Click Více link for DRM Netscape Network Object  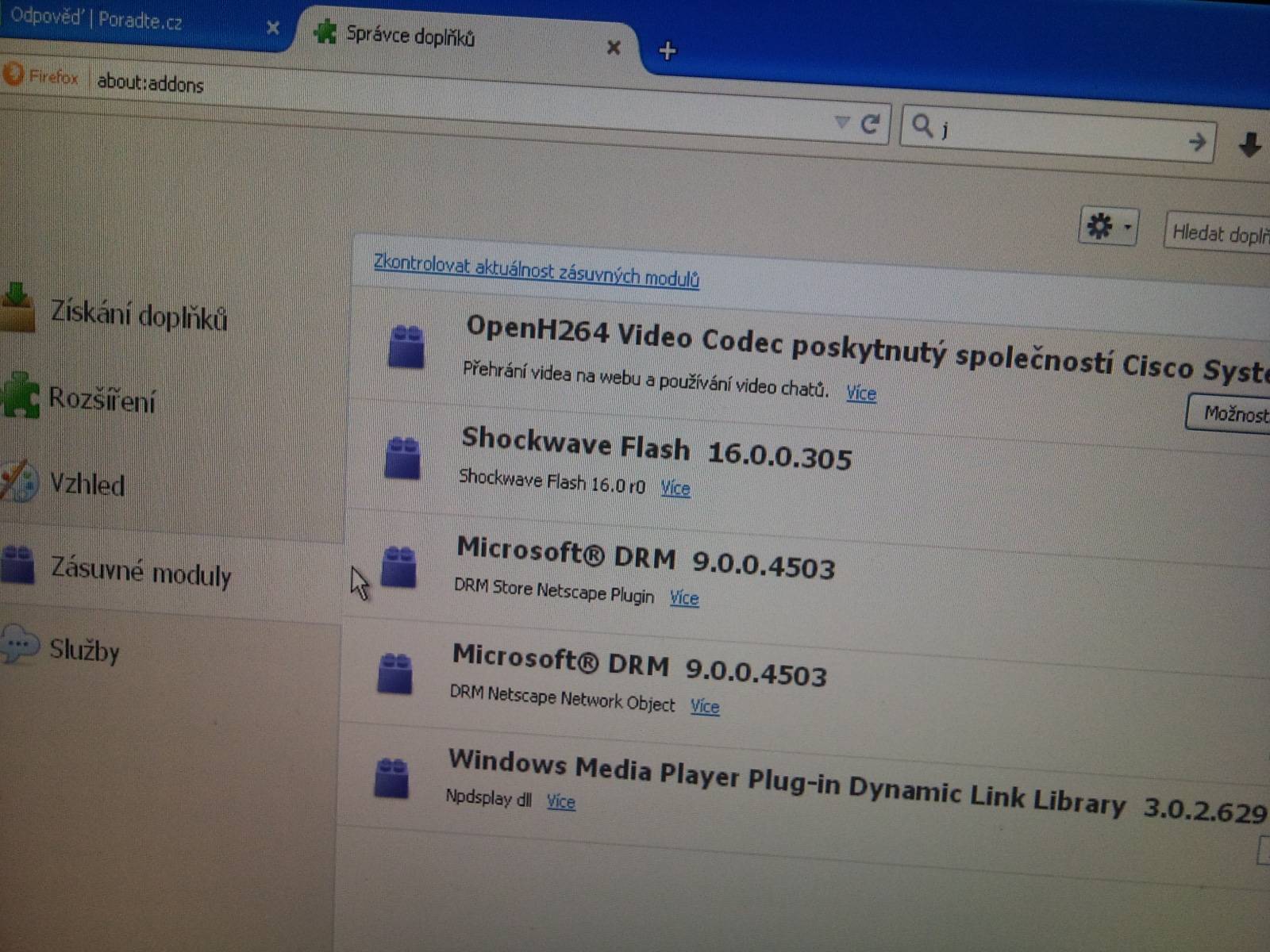click(x=705, y=706)
